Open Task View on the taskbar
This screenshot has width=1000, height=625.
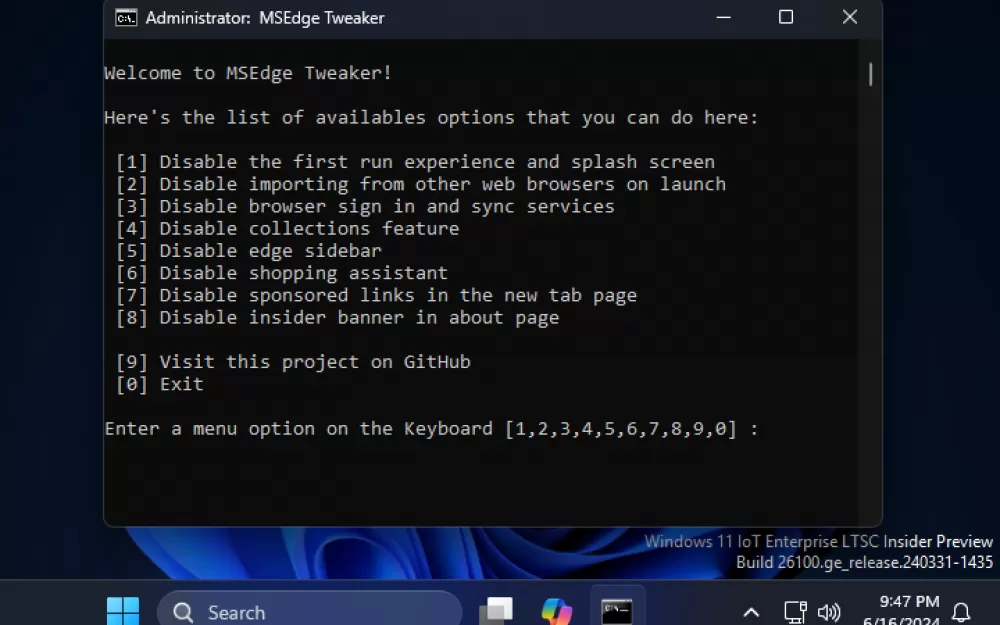pos(496,610)
